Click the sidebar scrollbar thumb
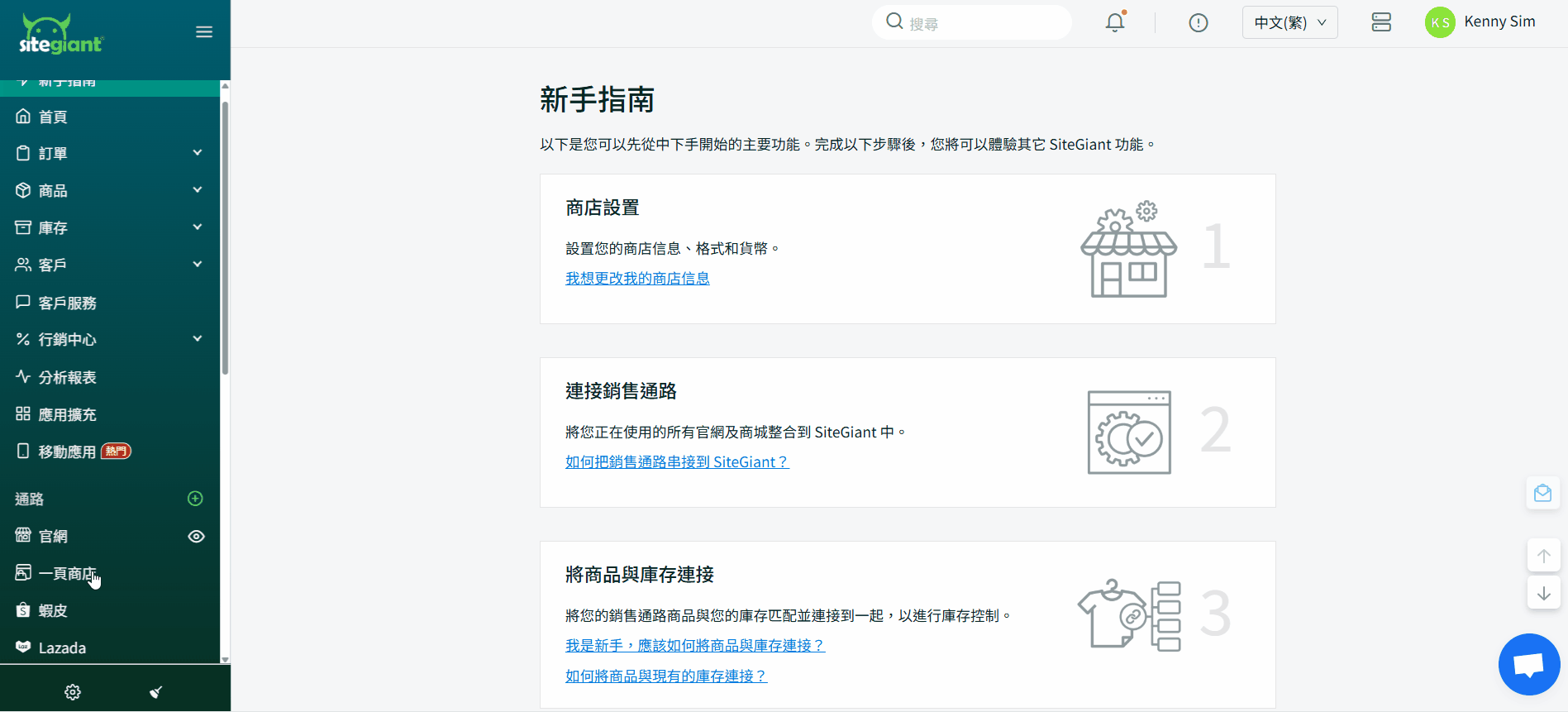The height and width of the screenshot is (712, 1568). pos(225,238)
